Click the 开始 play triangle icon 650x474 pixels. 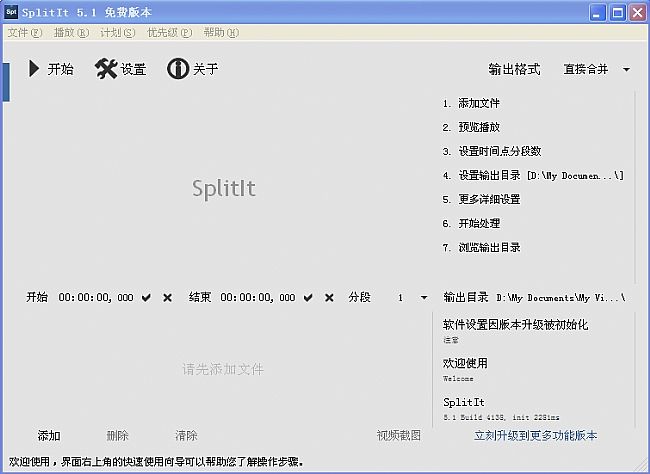(34, 69)
